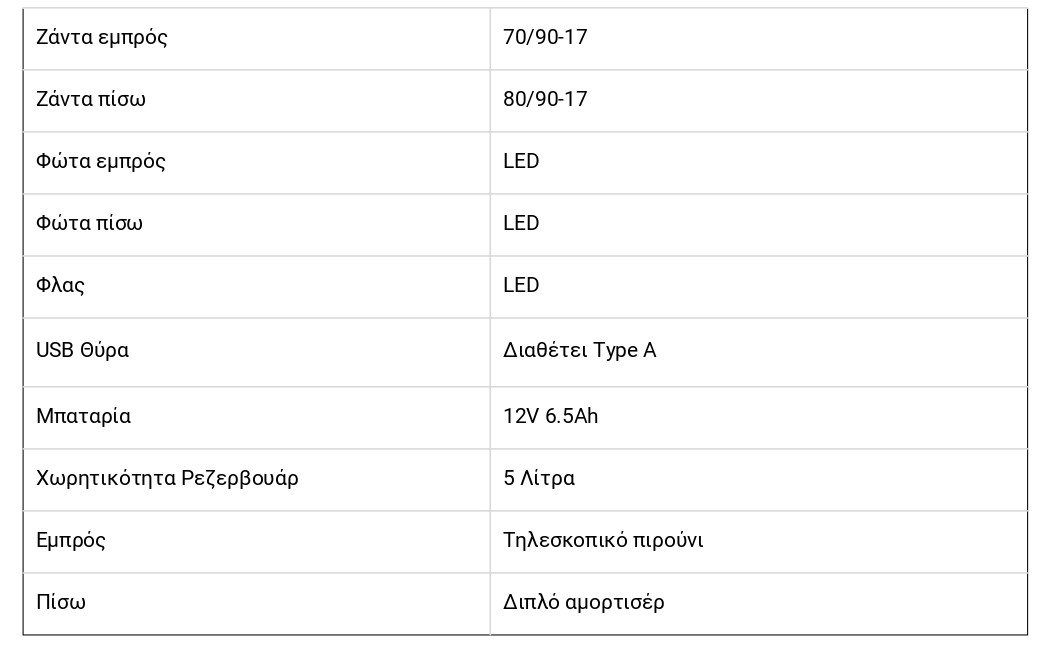Select the '12V 6.5Ah' battery value
Image resolution: width=1039 pixels, height=652 pixels.
(550, 416)
